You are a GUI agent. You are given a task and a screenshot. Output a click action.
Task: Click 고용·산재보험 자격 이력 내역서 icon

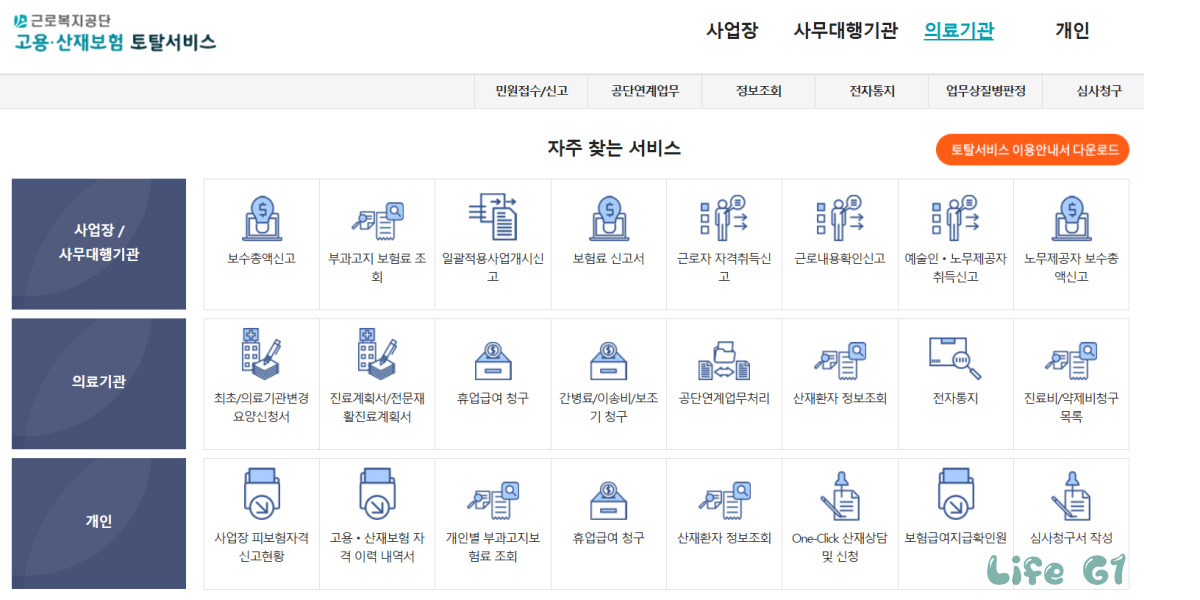click(377, 494)
